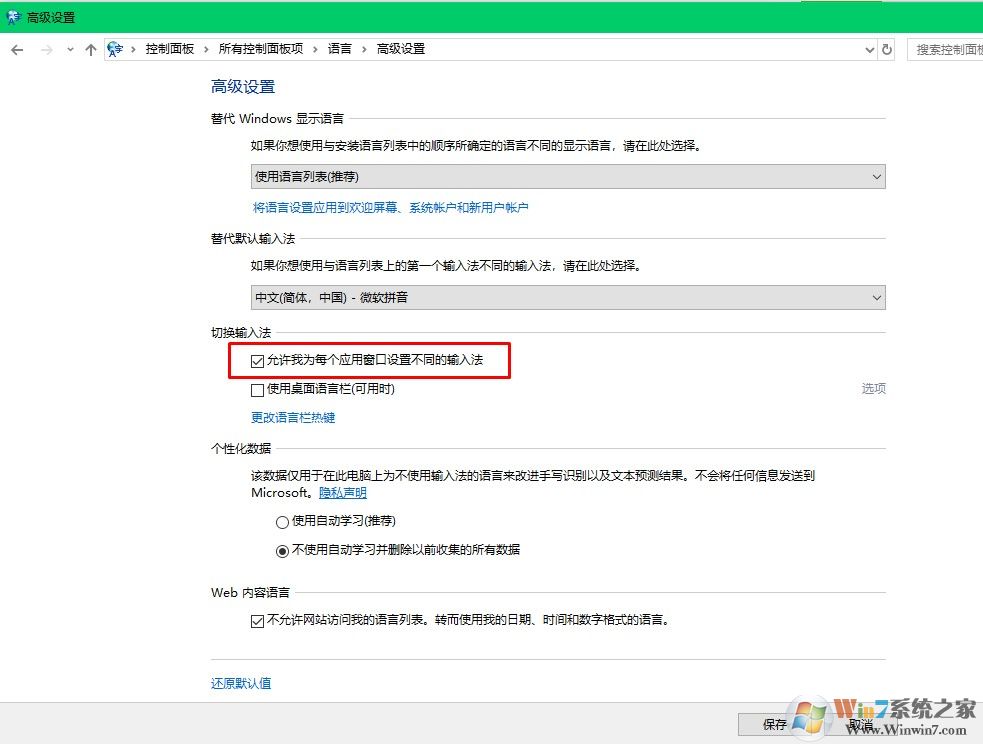Screen dimensions: 983x744
Task: Click the Refresh button beside address bar
Action: pyautogui.click(x=886, y=49)
